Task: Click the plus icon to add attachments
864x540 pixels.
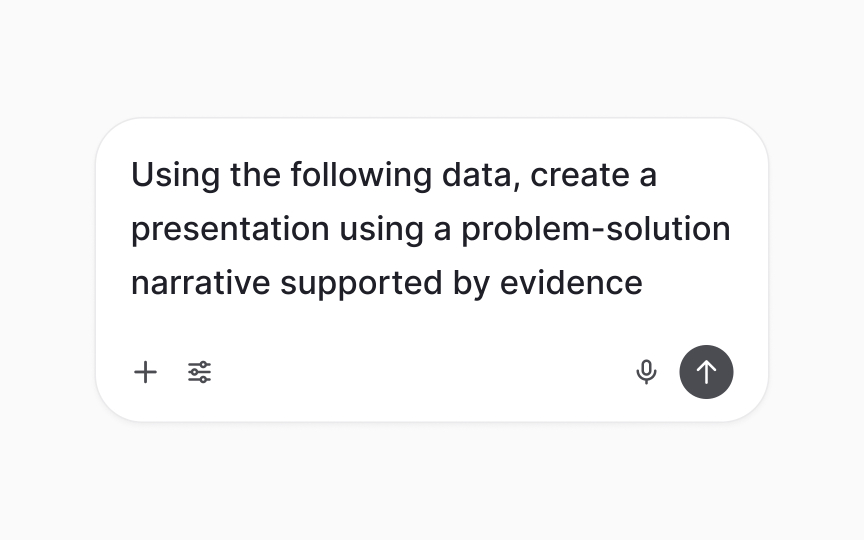Action: [x=145, y=372]
